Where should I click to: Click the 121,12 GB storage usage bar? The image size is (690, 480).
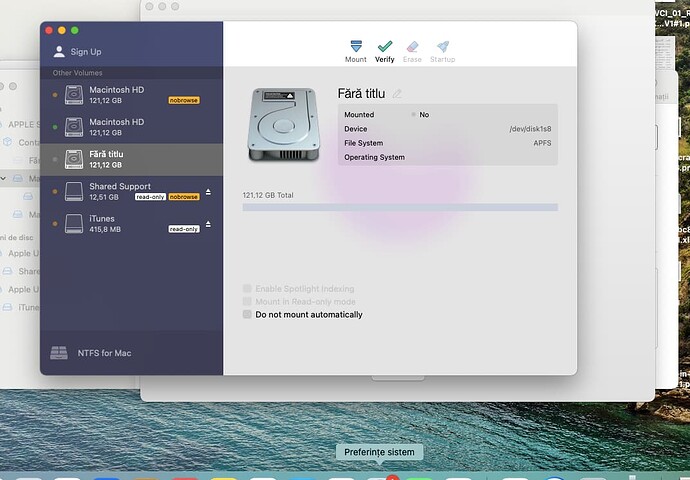tap(399, 207)
